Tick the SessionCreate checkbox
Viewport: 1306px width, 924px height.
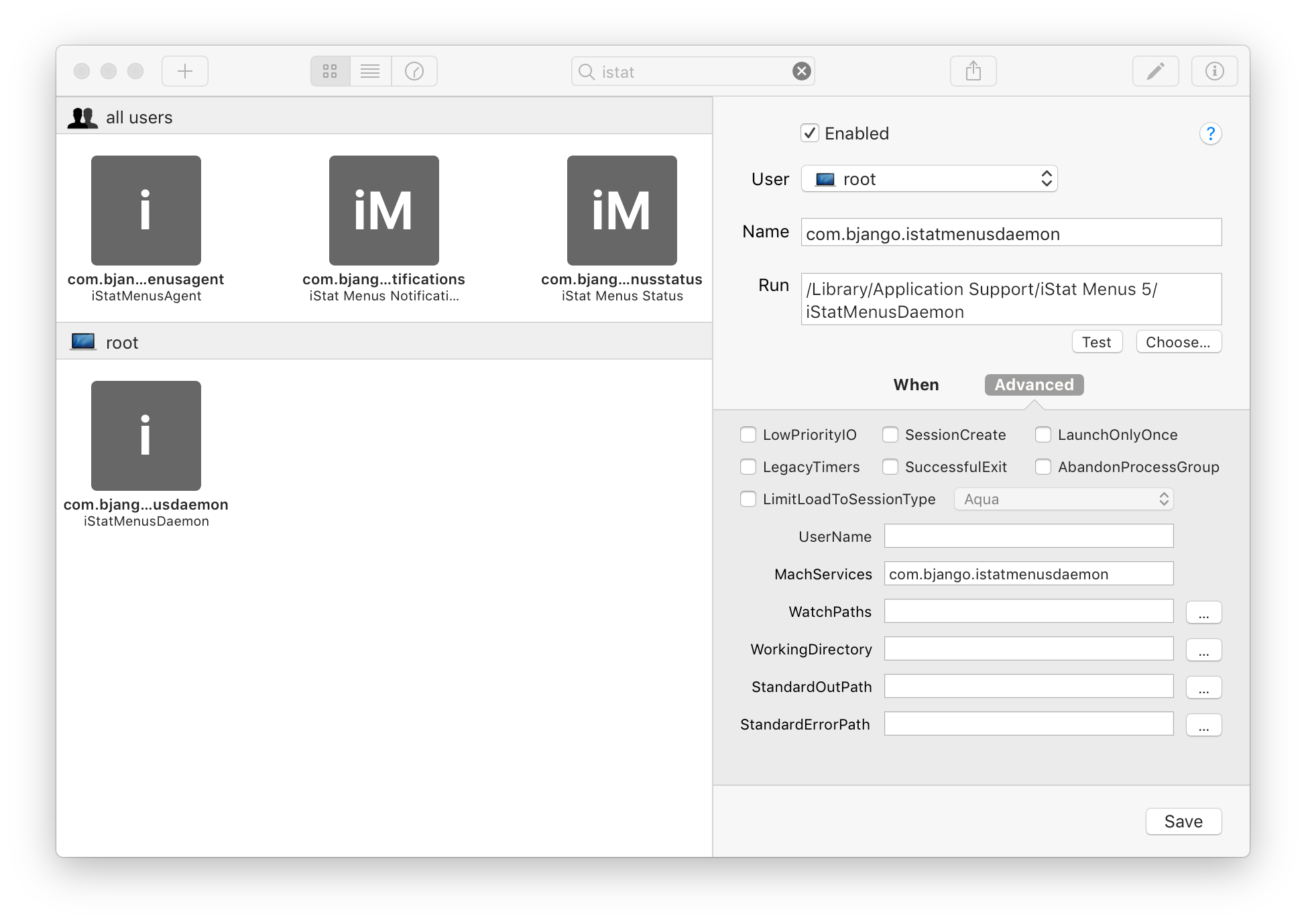click(890, 435)
